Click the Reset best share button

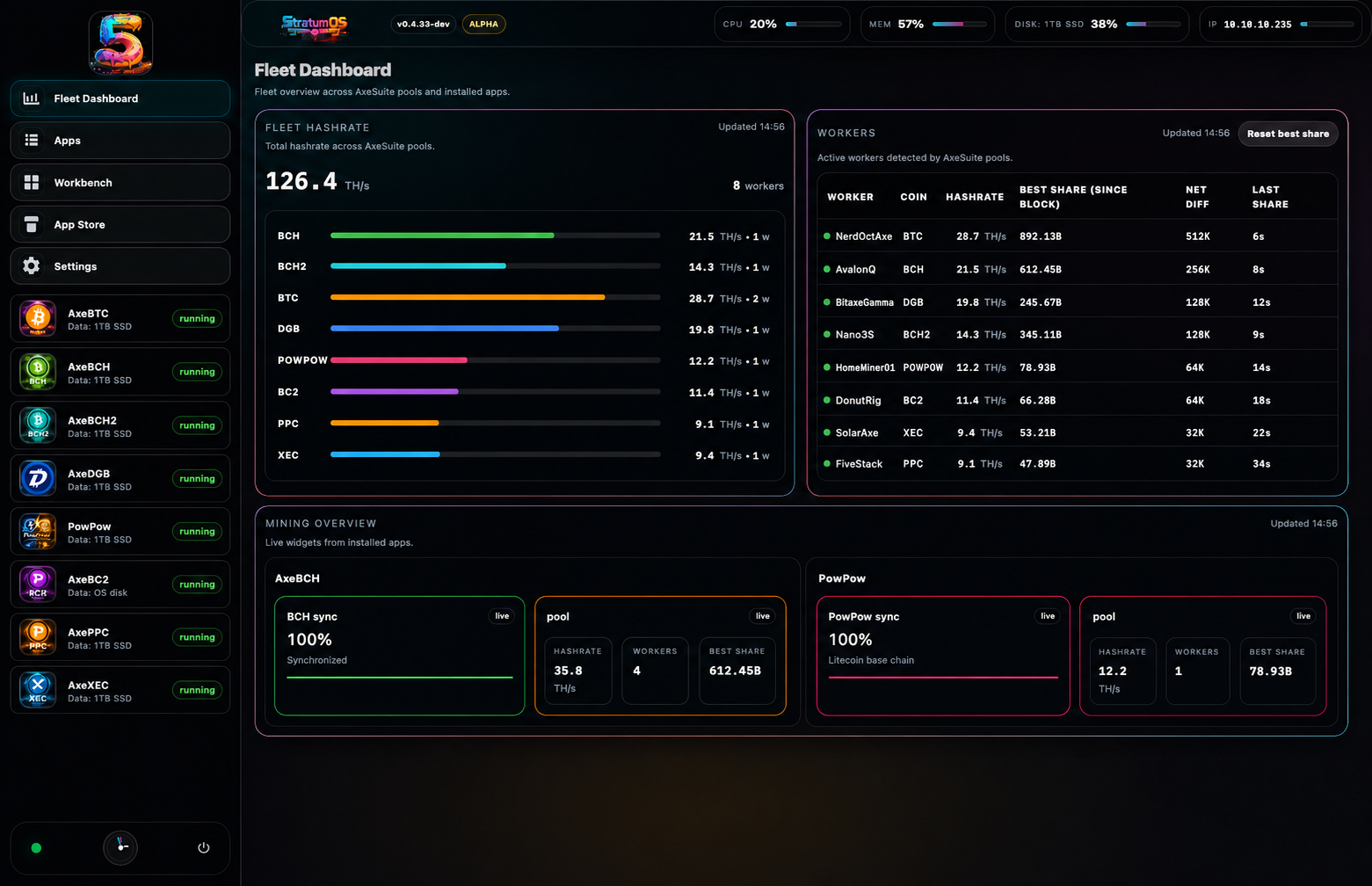(x=1288, y=134)
